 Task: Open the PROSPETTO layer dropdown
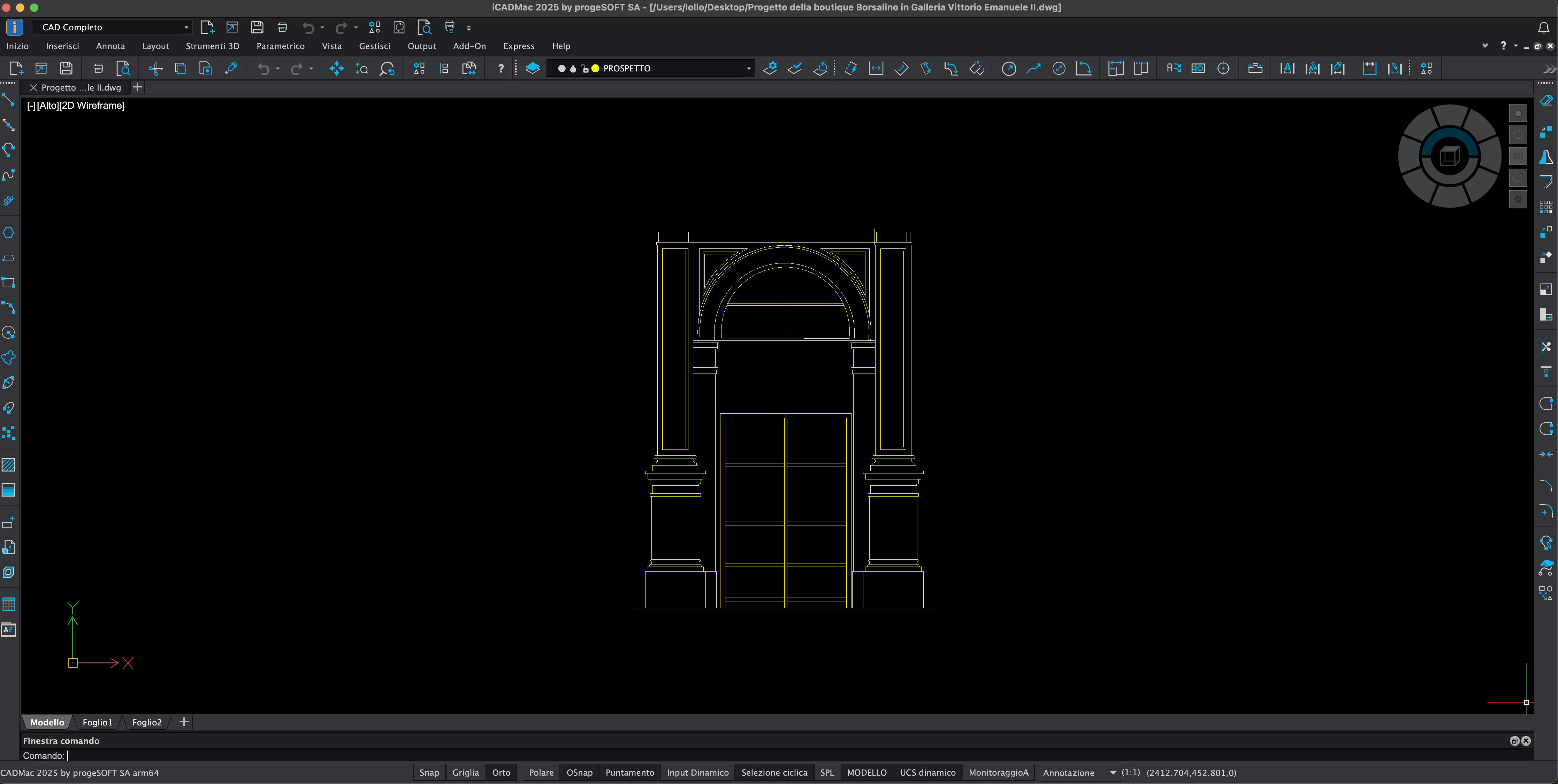651,68
